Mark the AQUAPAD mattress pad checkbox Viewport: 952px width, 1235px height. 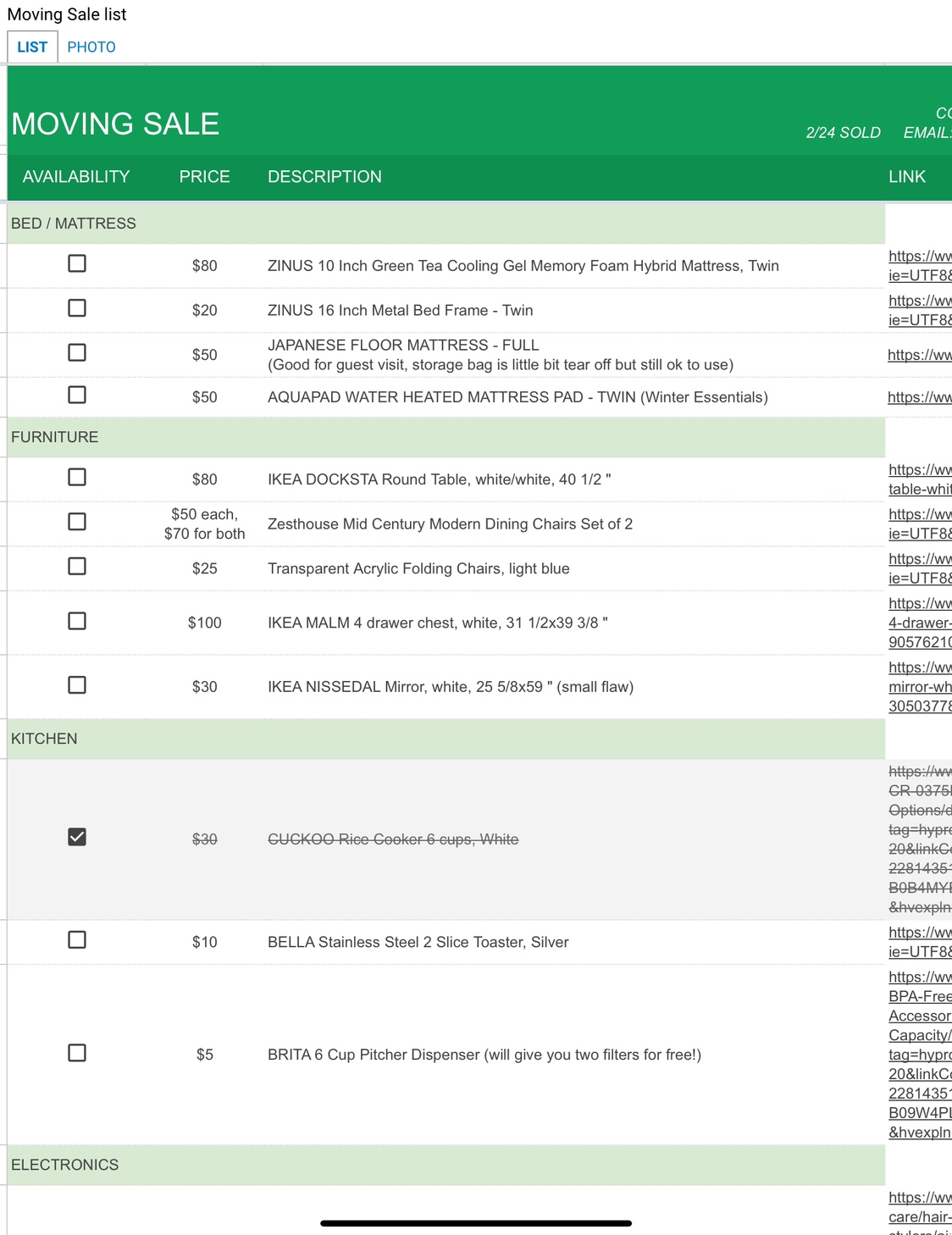(77, 395)
